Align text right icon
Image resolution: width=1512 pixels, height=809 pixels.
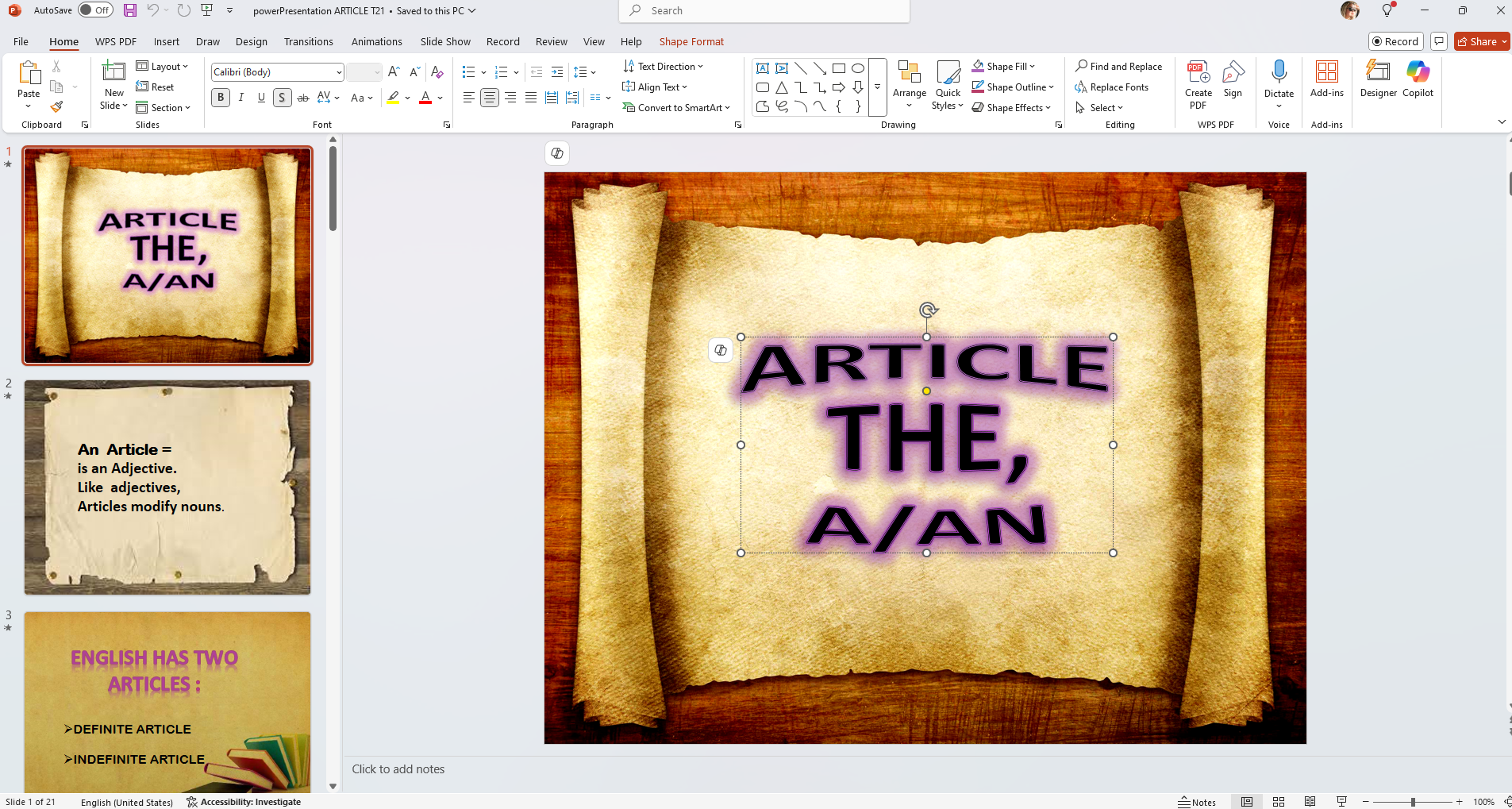click(510, 98)
